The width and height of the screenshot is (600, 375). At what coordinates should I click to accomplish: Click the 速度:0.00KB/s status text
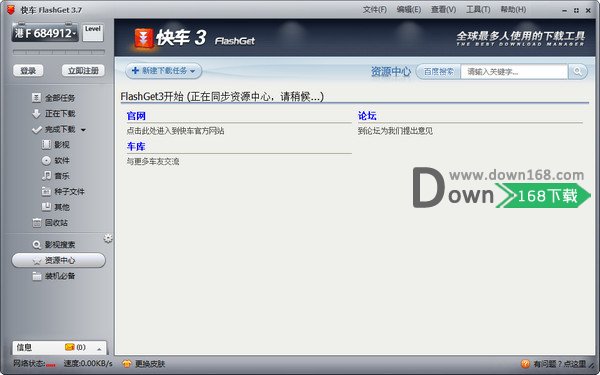tap(88, 364)
